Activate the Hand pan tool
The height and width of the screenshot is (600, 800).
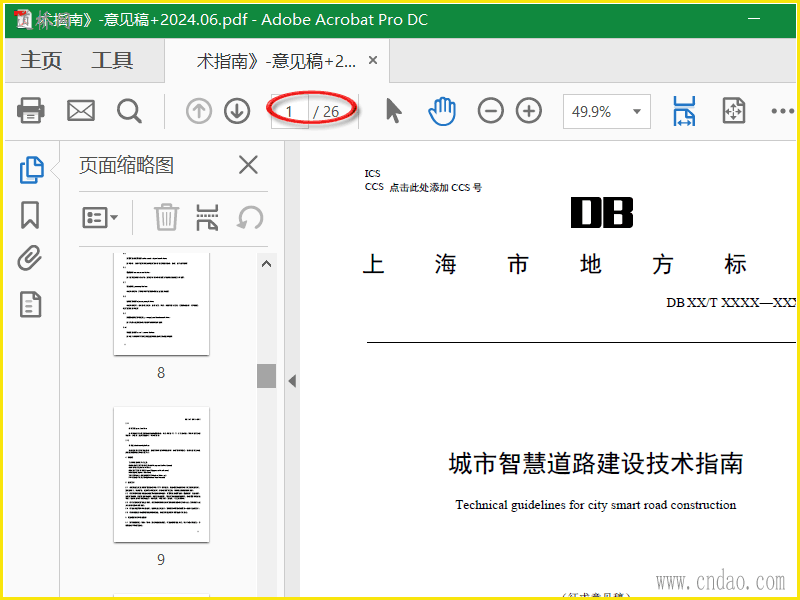point(442,111)
